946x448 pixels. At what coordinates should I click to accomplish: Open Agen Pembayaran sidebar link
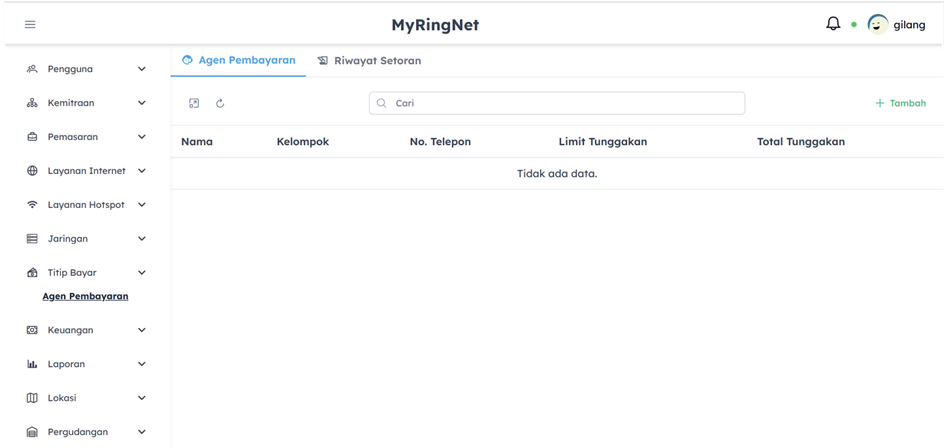tap(85, 296)
